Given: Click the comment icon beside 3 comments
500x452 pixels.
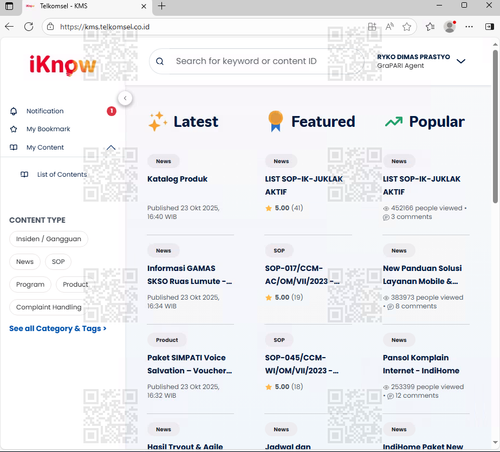Looking at the screenshot, I should pos(386,217).
